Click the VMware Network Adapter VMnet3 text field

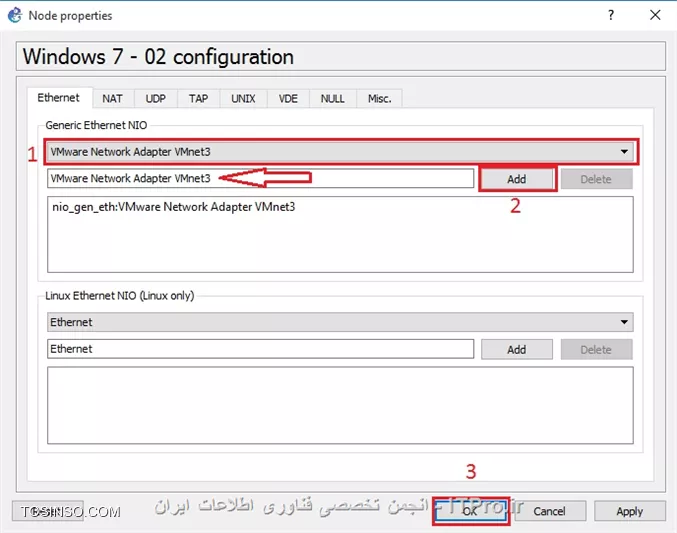(x=260, y=178)
